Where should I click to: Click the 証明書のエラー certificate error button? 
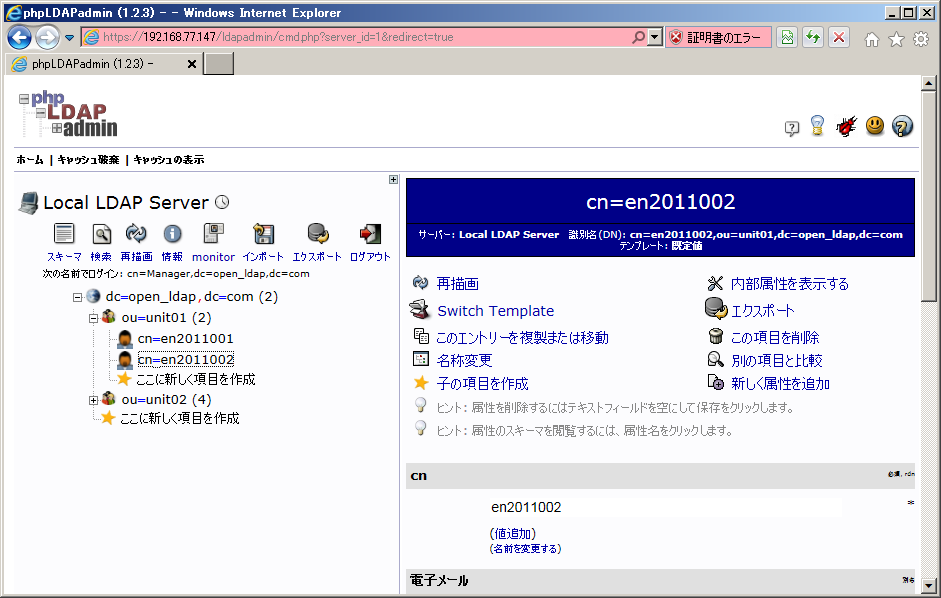pos(718,37)
